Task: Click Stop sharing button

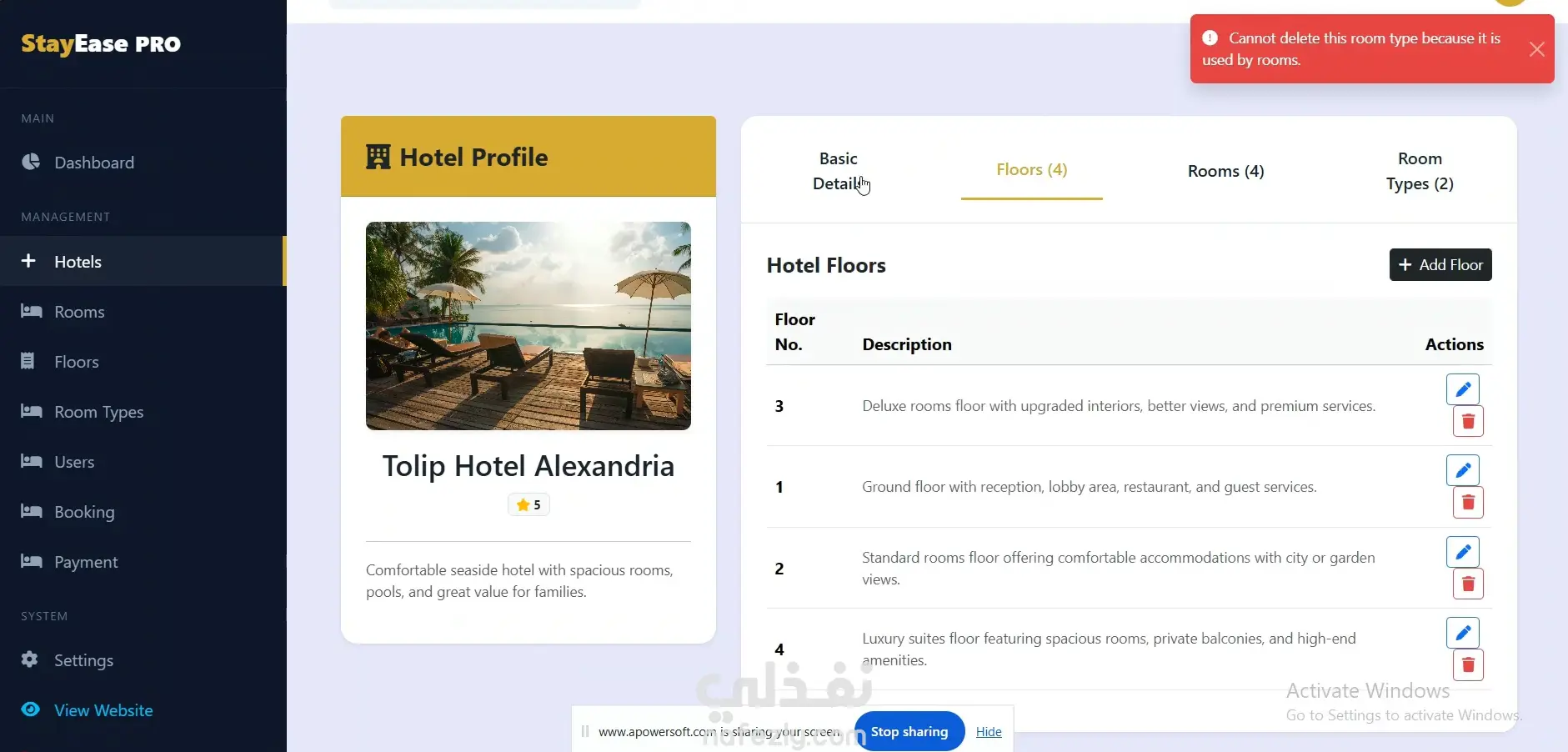Action: (x=909, y=731)
